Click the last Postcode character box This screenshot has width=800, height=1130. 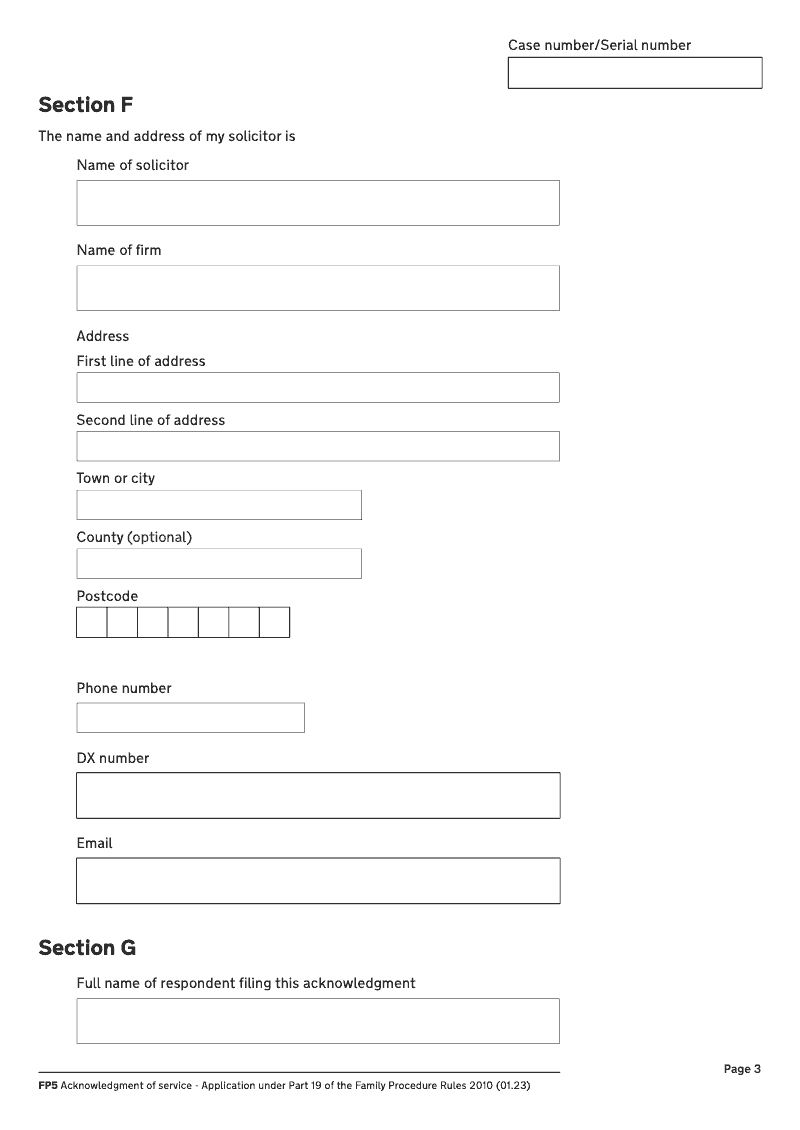coord(274,622)
